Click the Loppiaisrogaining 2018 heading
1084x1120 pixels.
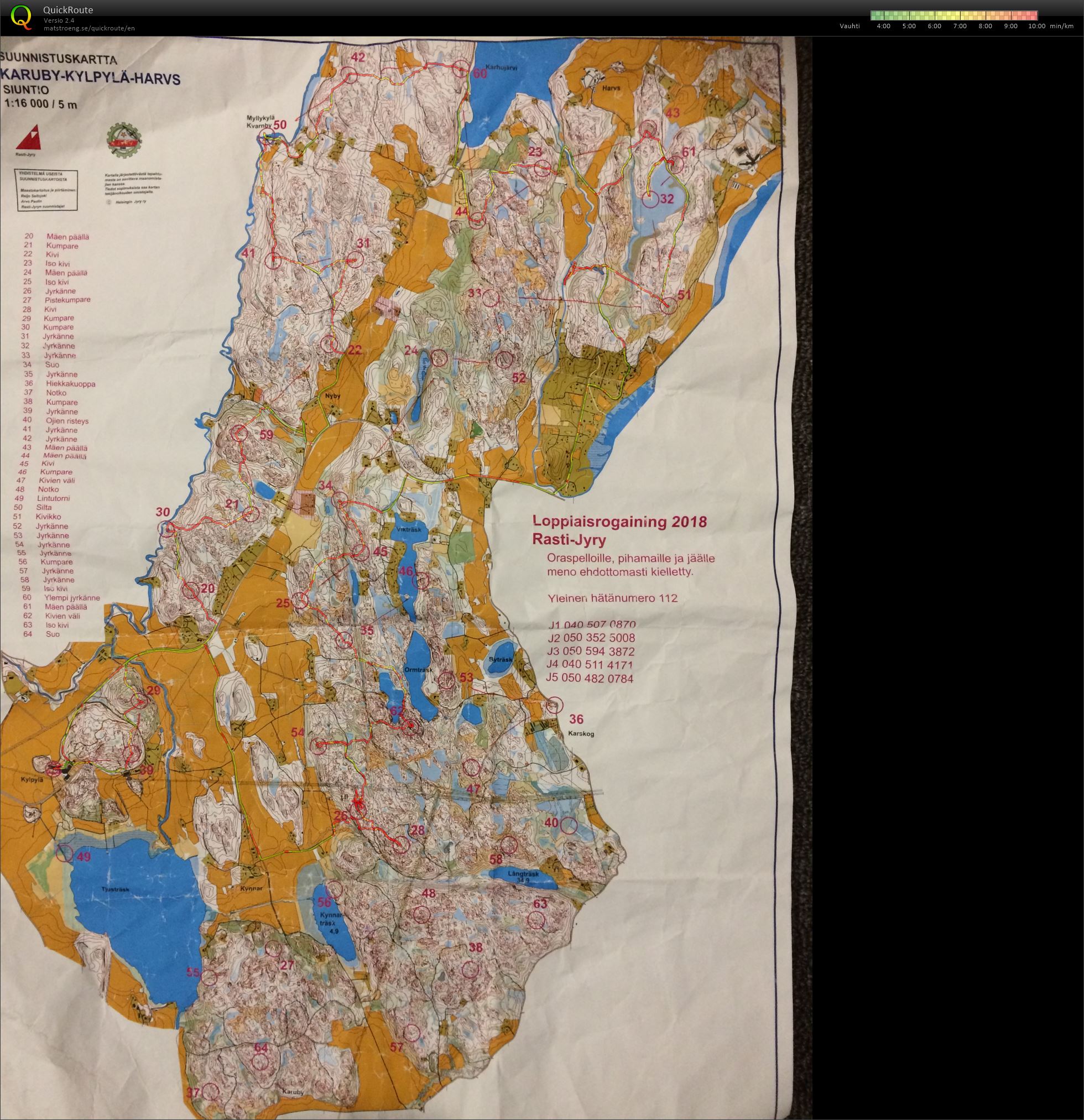(619, 521)
